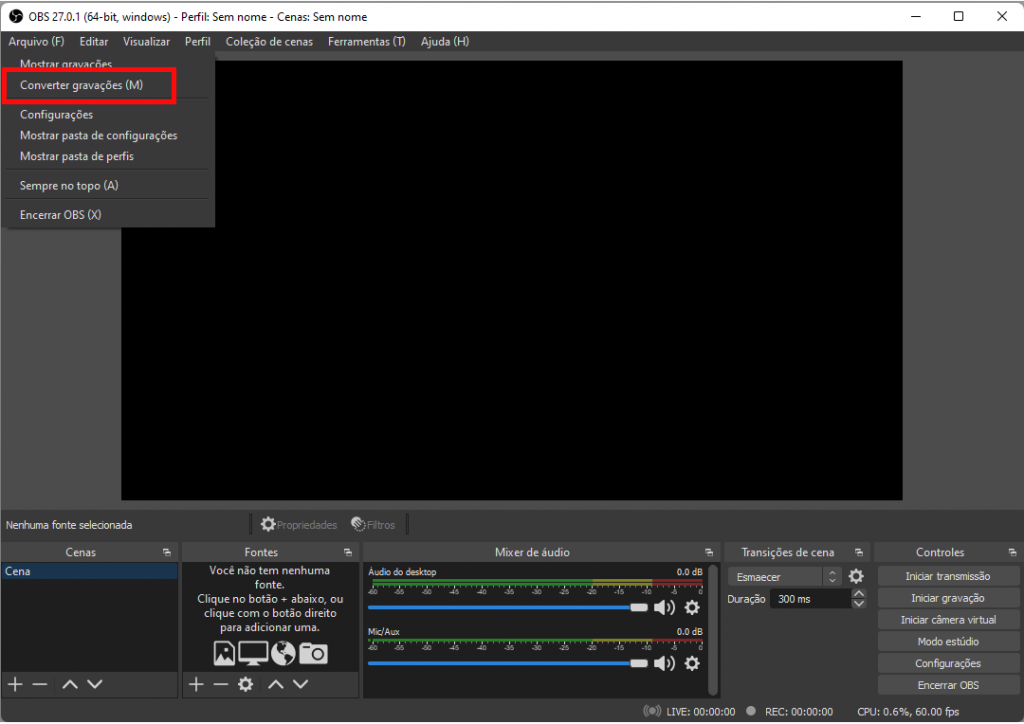Toggle Modo estúdio button
The image size is (1024, 724).
[x=947, y=642]
